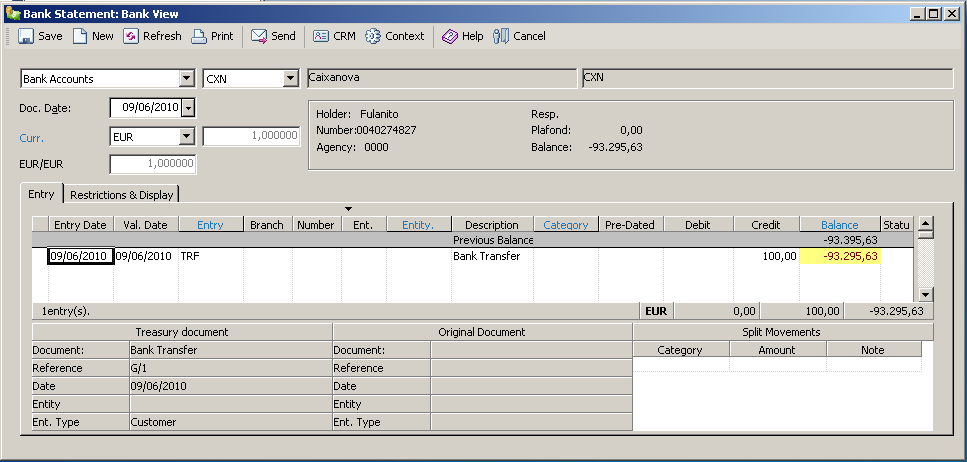Click the Balance column header
Screen dimensions: 967x462
pyautogui.click(x=839, y=225)
